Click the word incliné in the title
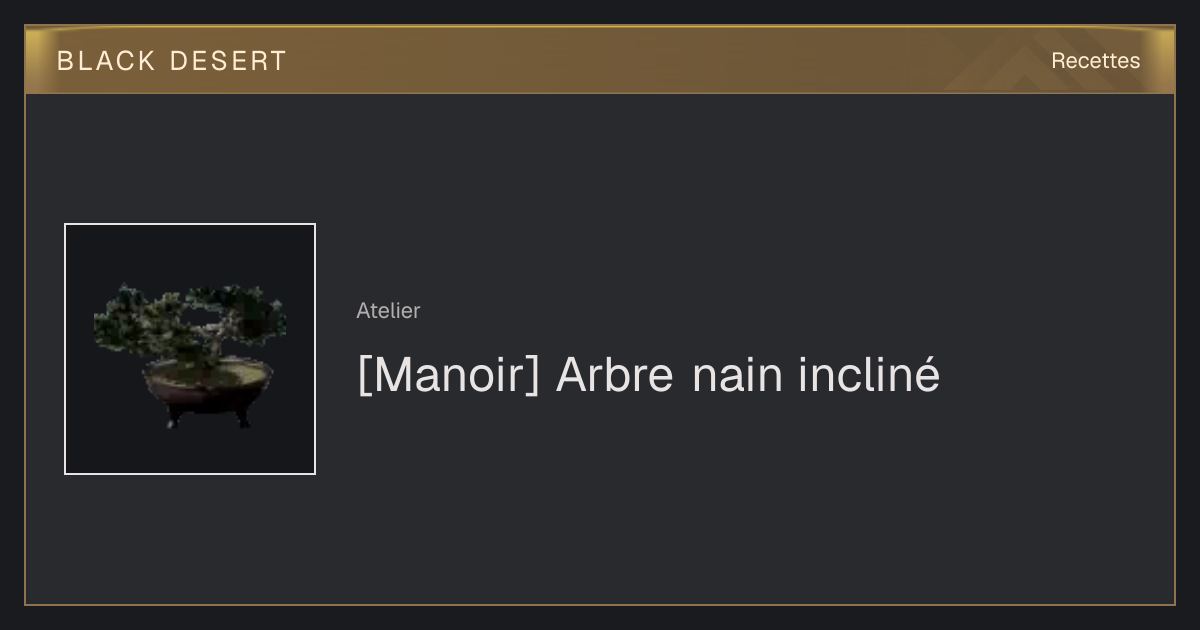The height and width of the screenshot is (630, 1200). pyautogui.click(x=869, y=375)
